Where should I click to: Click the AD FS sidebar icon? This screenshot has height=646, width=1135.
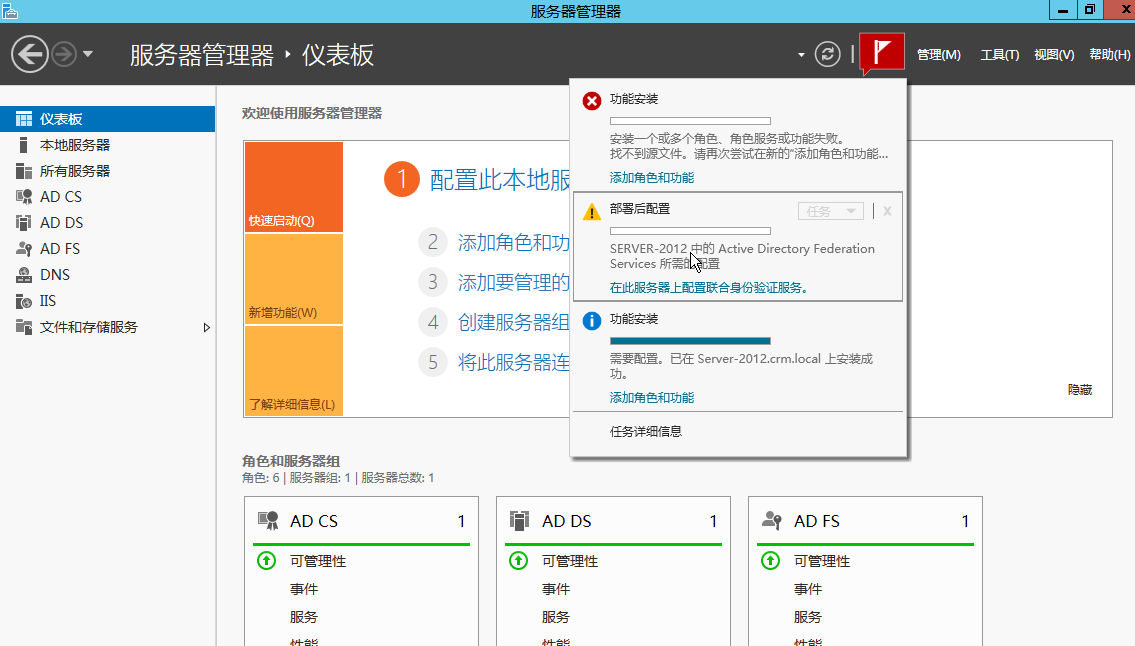[x=24, y=249]
